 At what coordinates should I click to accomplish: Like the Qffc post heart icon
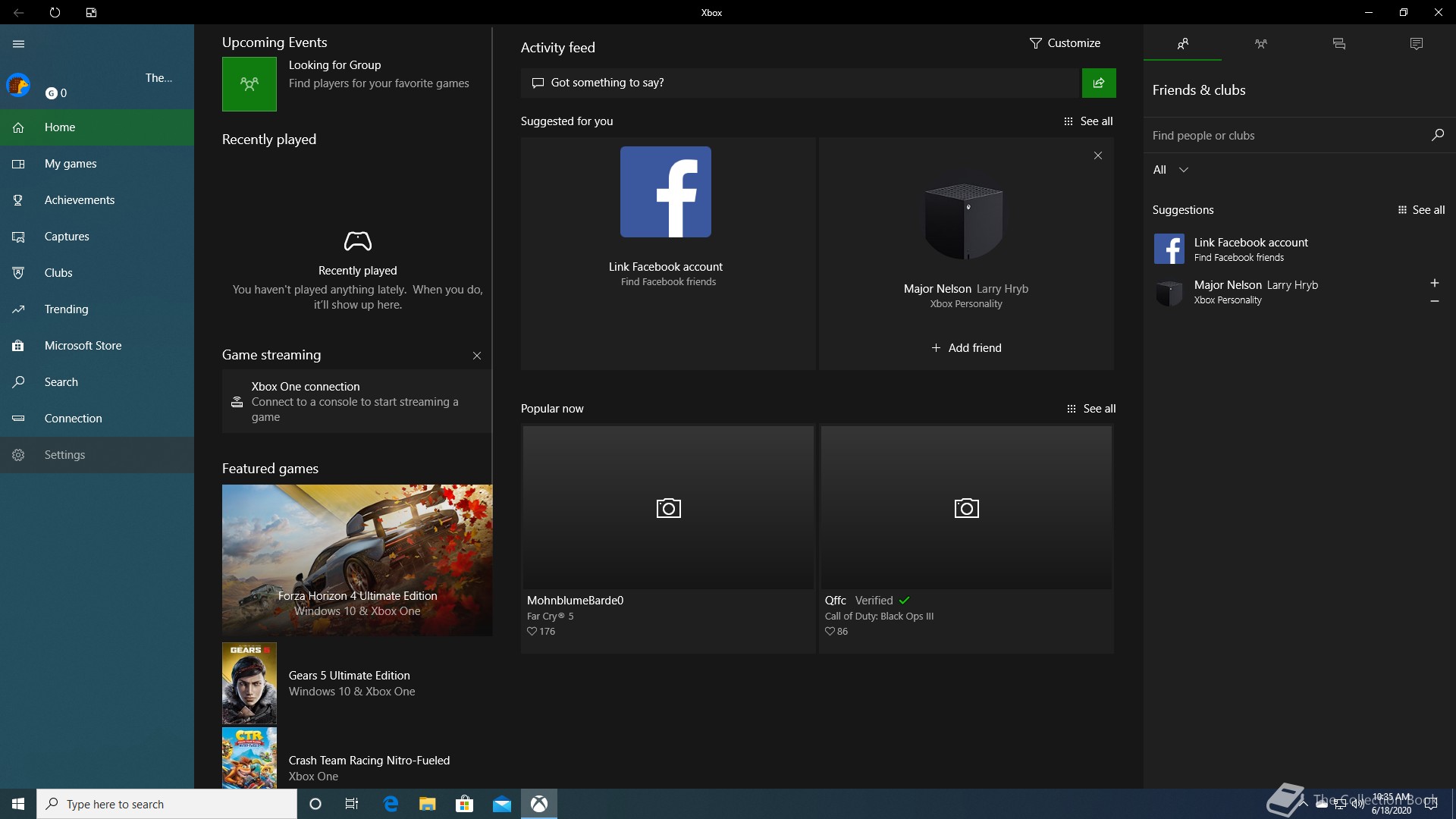[x=830, y=632]
